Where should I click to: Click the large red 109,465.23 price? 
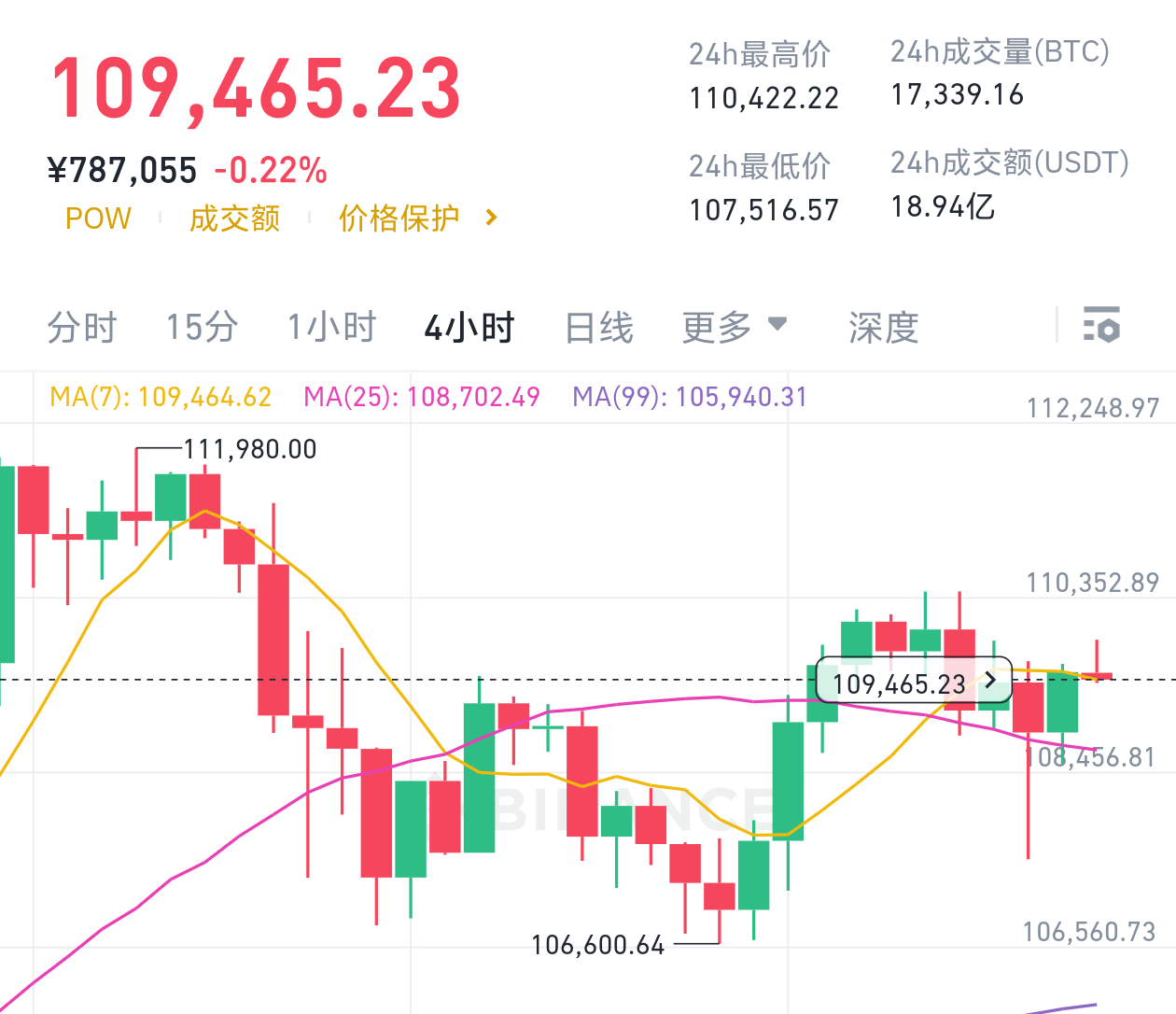tap(257, 89)
